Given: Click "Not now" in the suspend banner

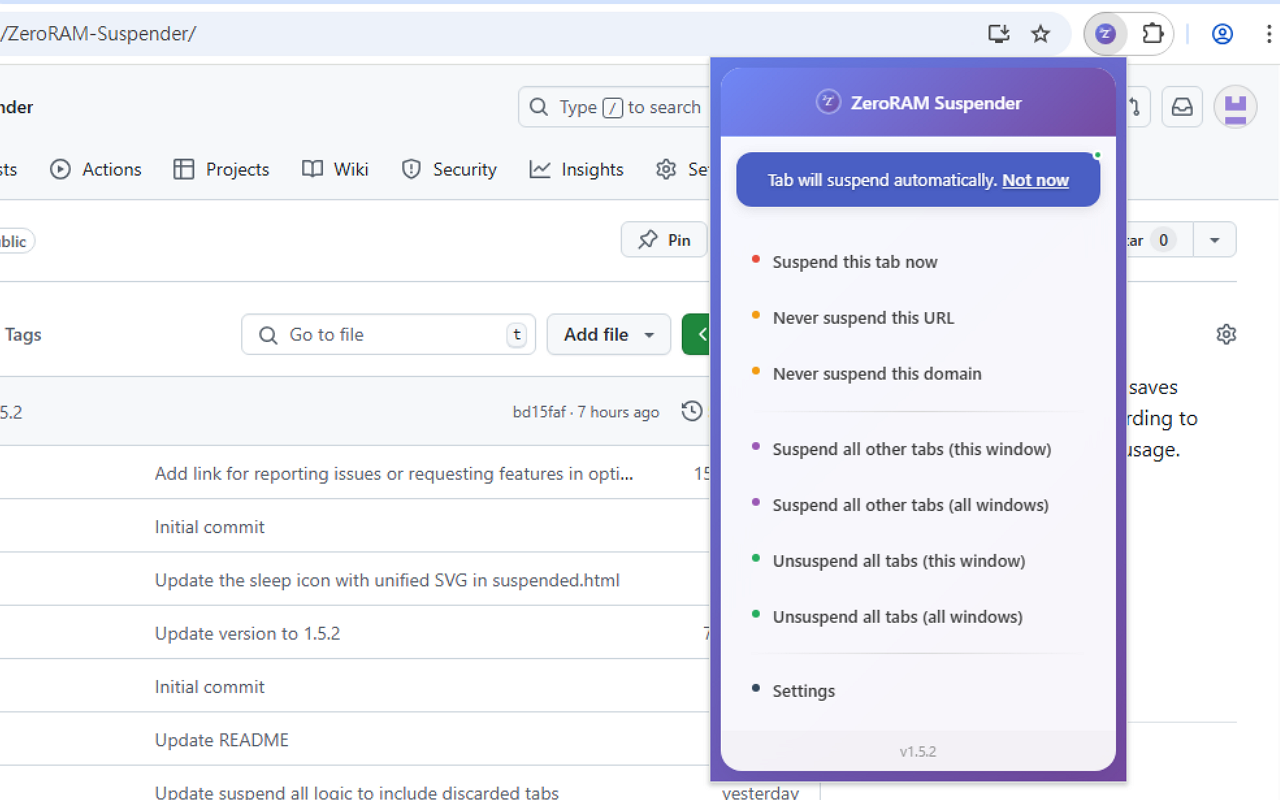Looking at the screenshot, I should pyautogui.click(x=1035, y=180).
